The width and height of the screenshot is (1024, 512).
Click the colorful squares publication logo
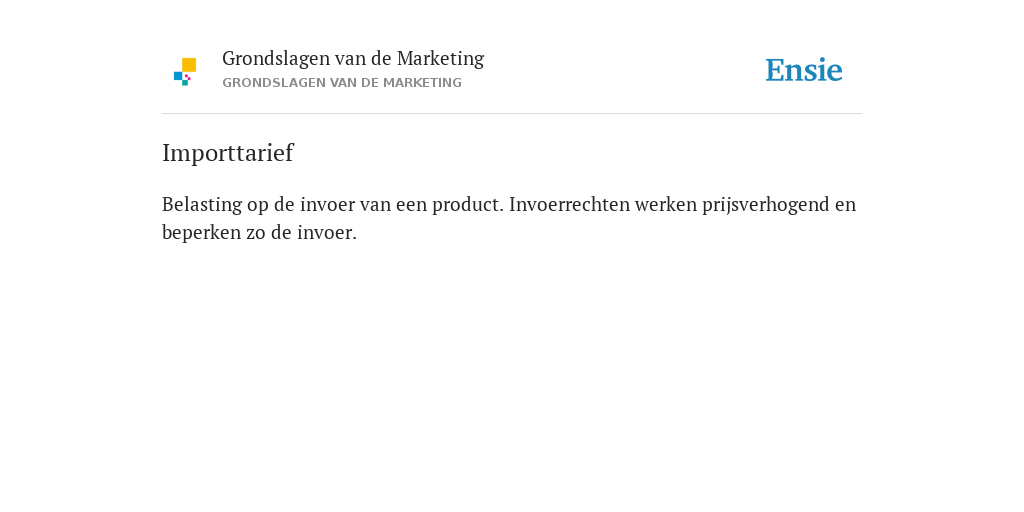[x=185, y=72]
